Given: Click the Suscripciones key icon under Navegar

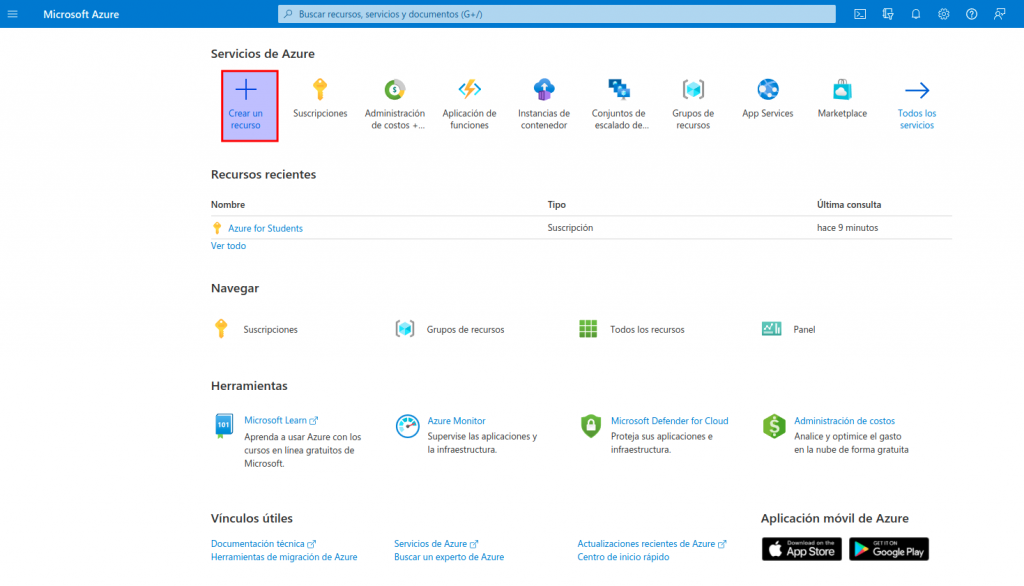Looking at the screenshot, I should tap(221, 329).
